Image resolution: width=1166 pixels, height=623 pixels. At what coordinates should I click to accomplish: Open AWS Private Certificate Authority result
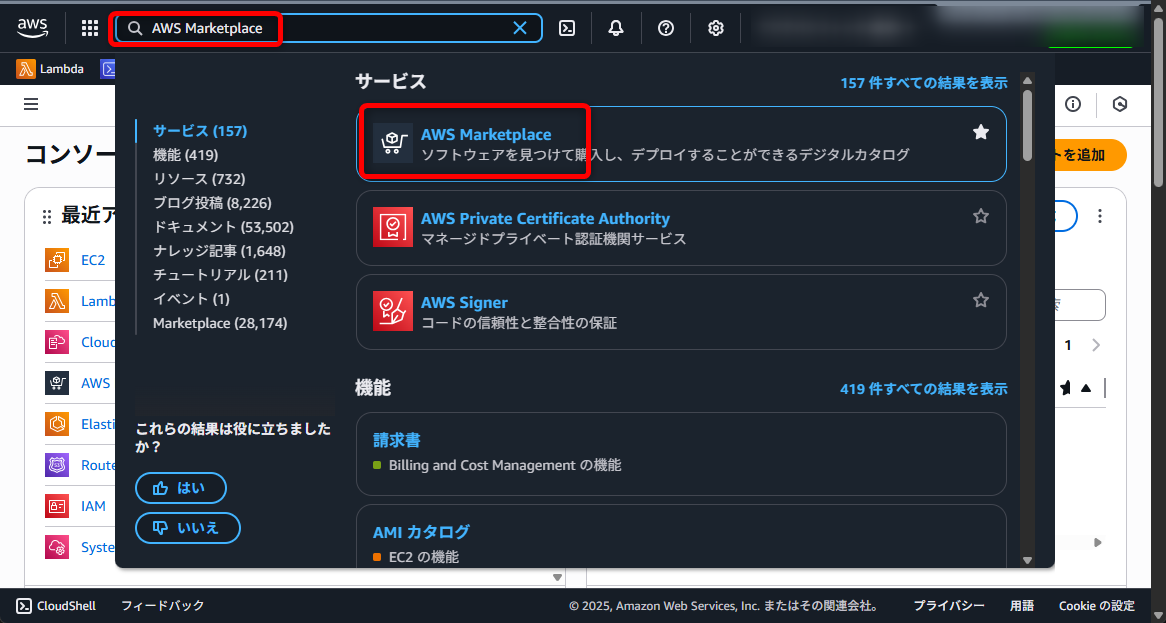pyautogui.click(x=545, y=219)
